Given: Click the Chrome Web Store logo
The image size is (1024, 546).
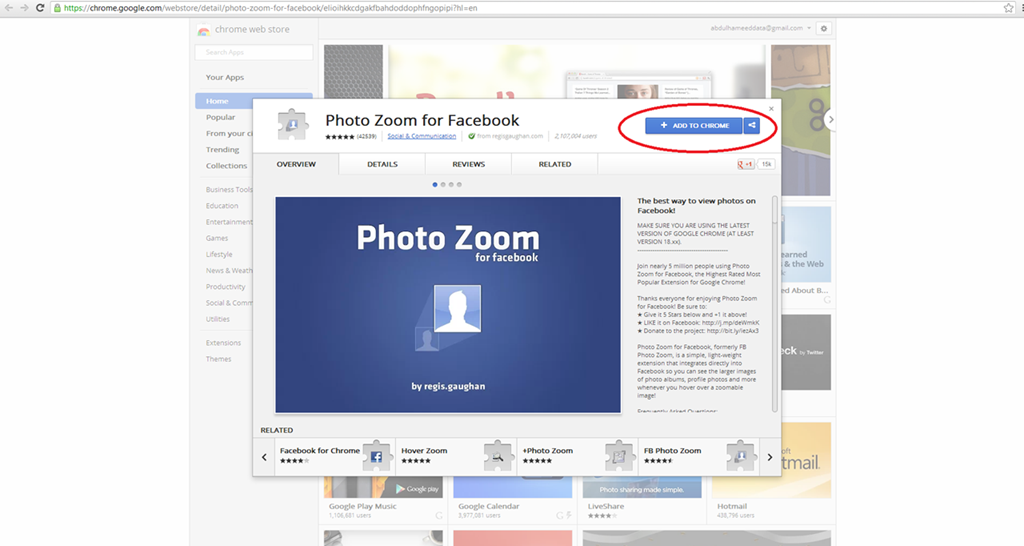Looking at the screenshot, I should (x=244, y=29).
